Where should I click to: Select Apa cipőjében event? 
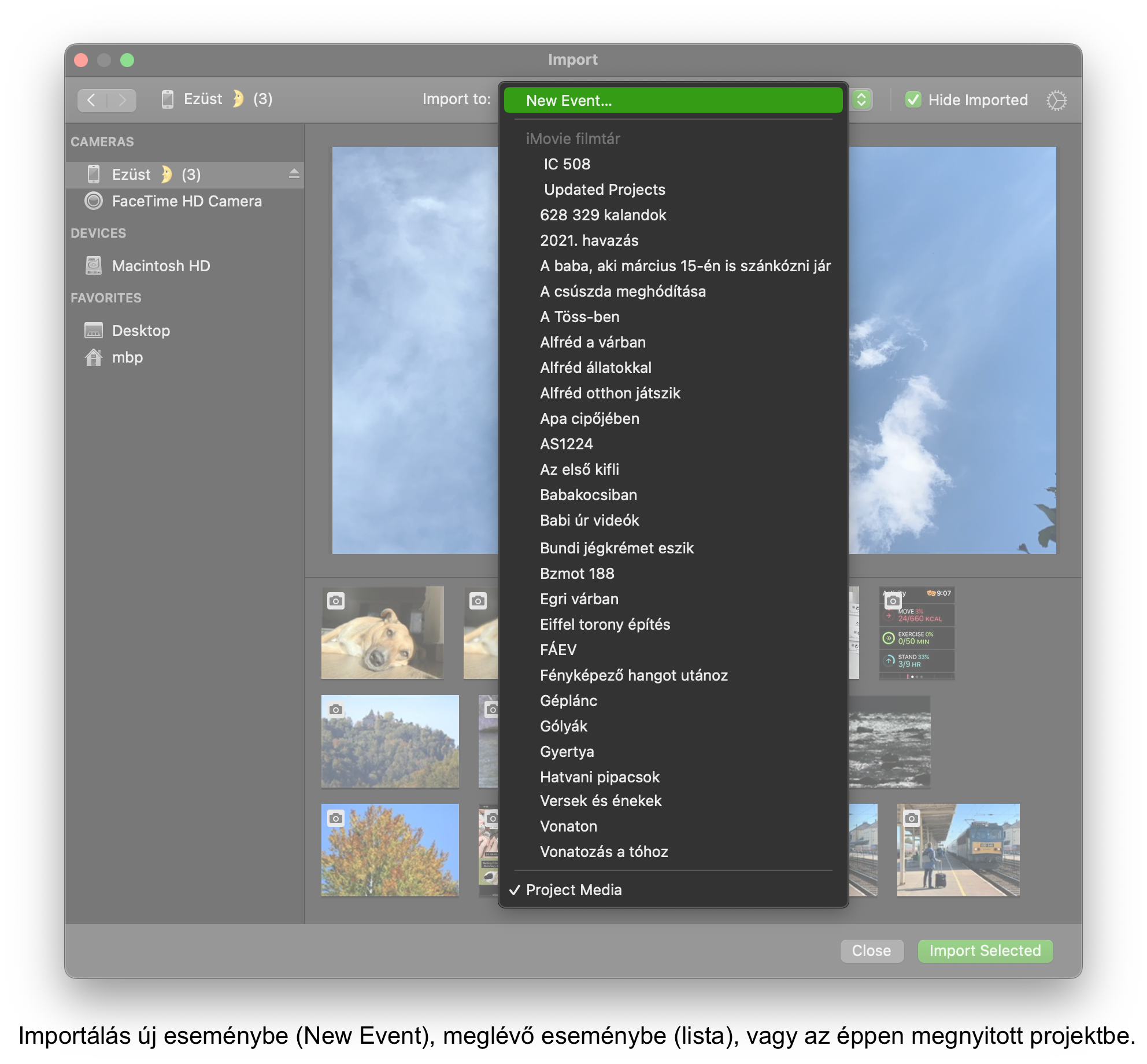674,419
